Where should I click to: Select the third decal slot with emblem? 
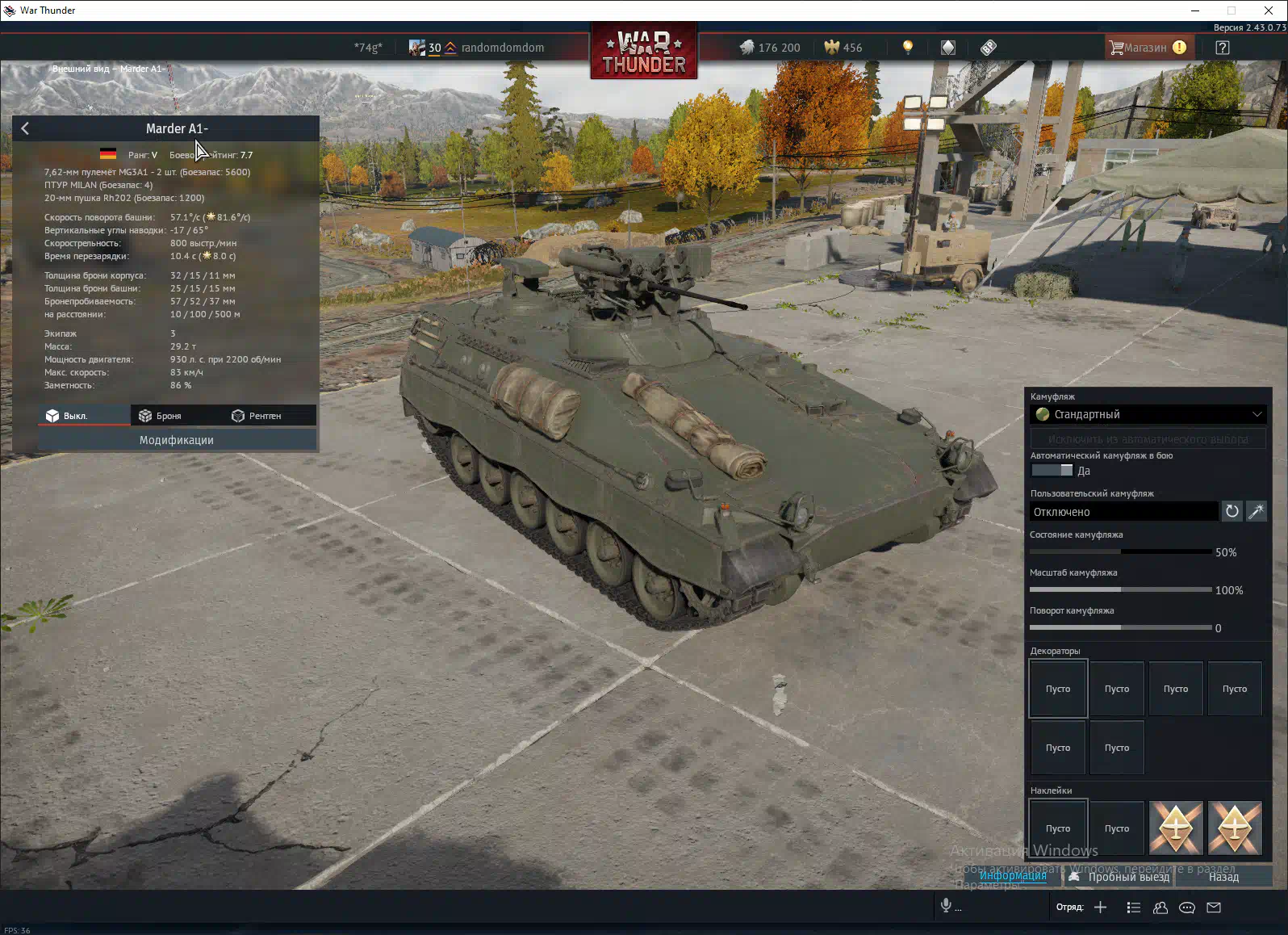pos(1176,828)
